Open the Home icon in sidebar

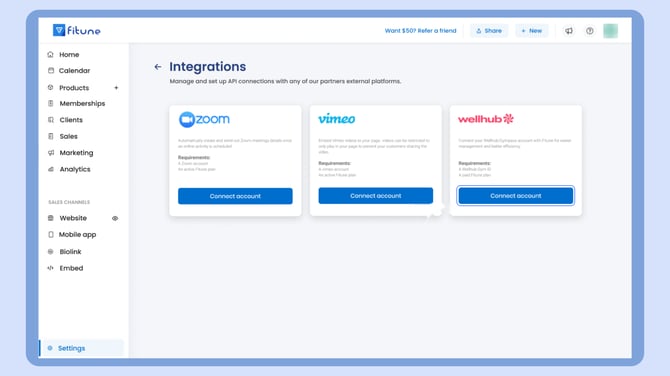(50, 54)
